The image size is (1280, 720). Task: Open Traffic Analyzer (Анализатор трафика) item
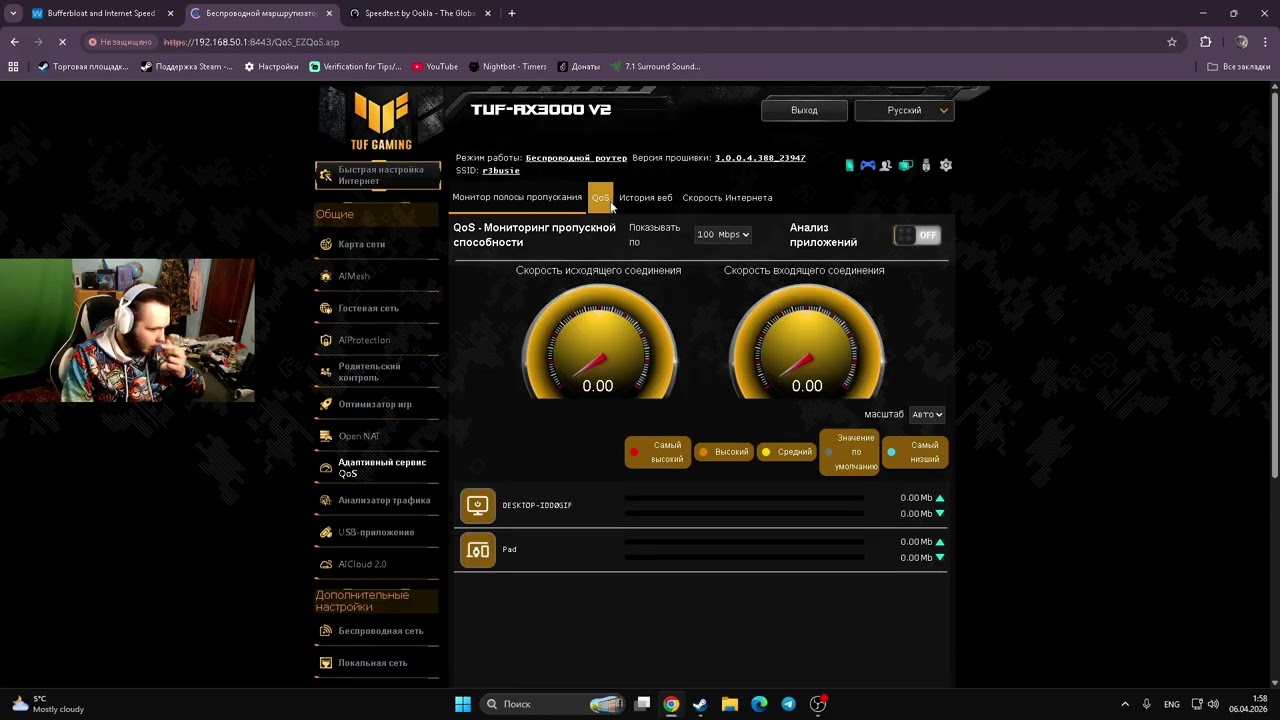click(x=377, y=500)
